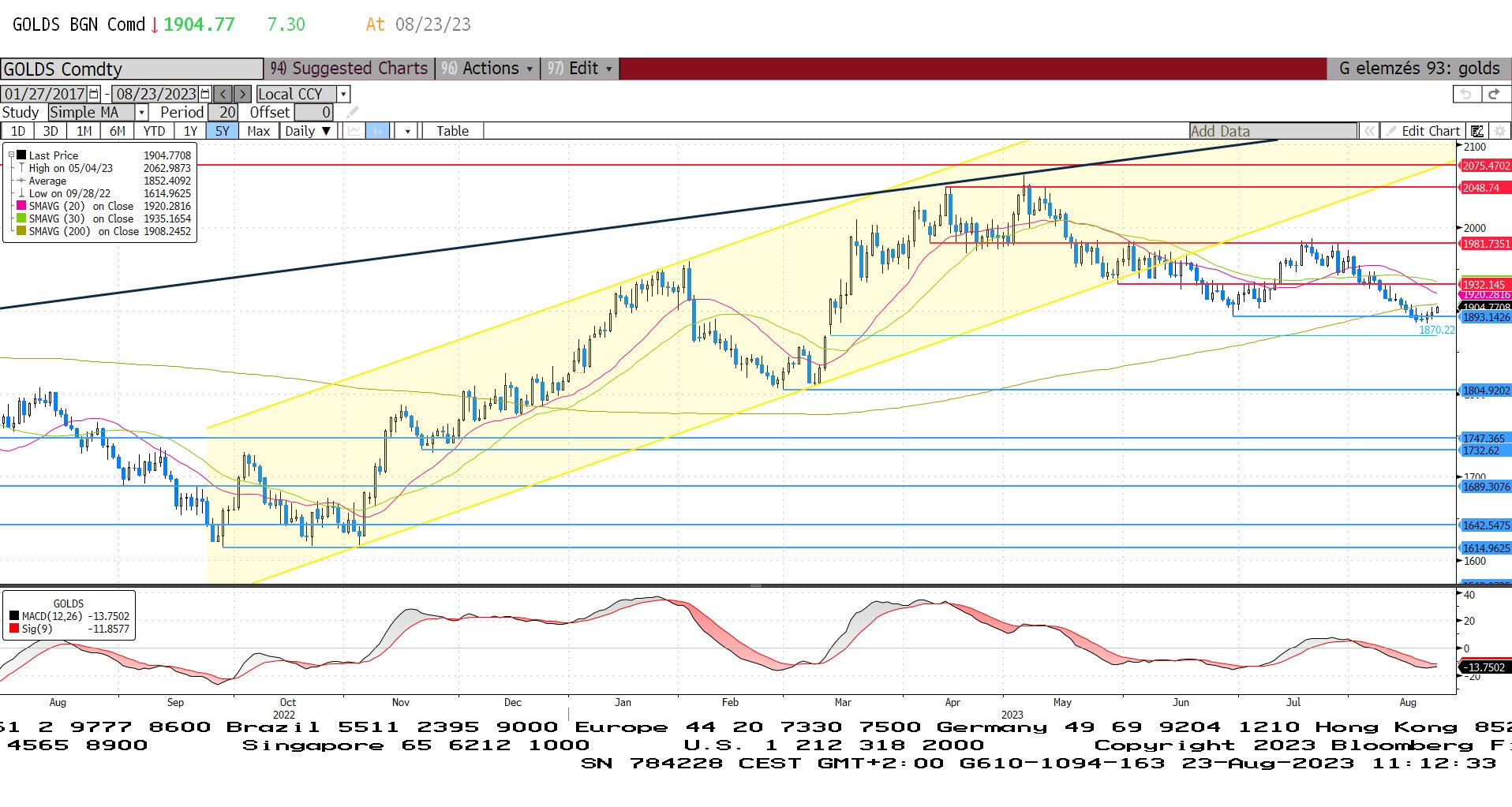Open the chart type options dropdown arrow
This screenshot has height=807, width=1512.
pos(407,131)
